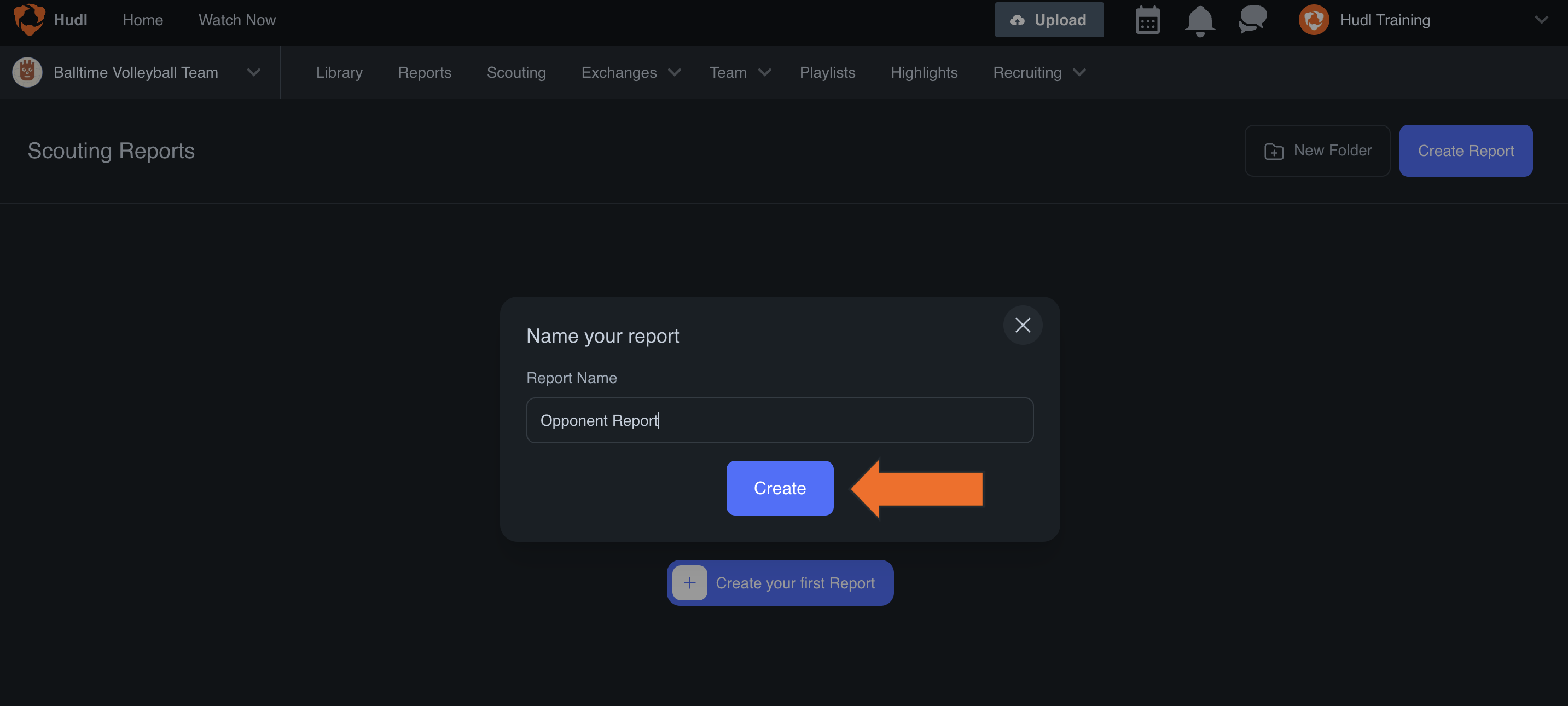Click the plus icon on first report

pyautogui.click(x=690, y=583)
